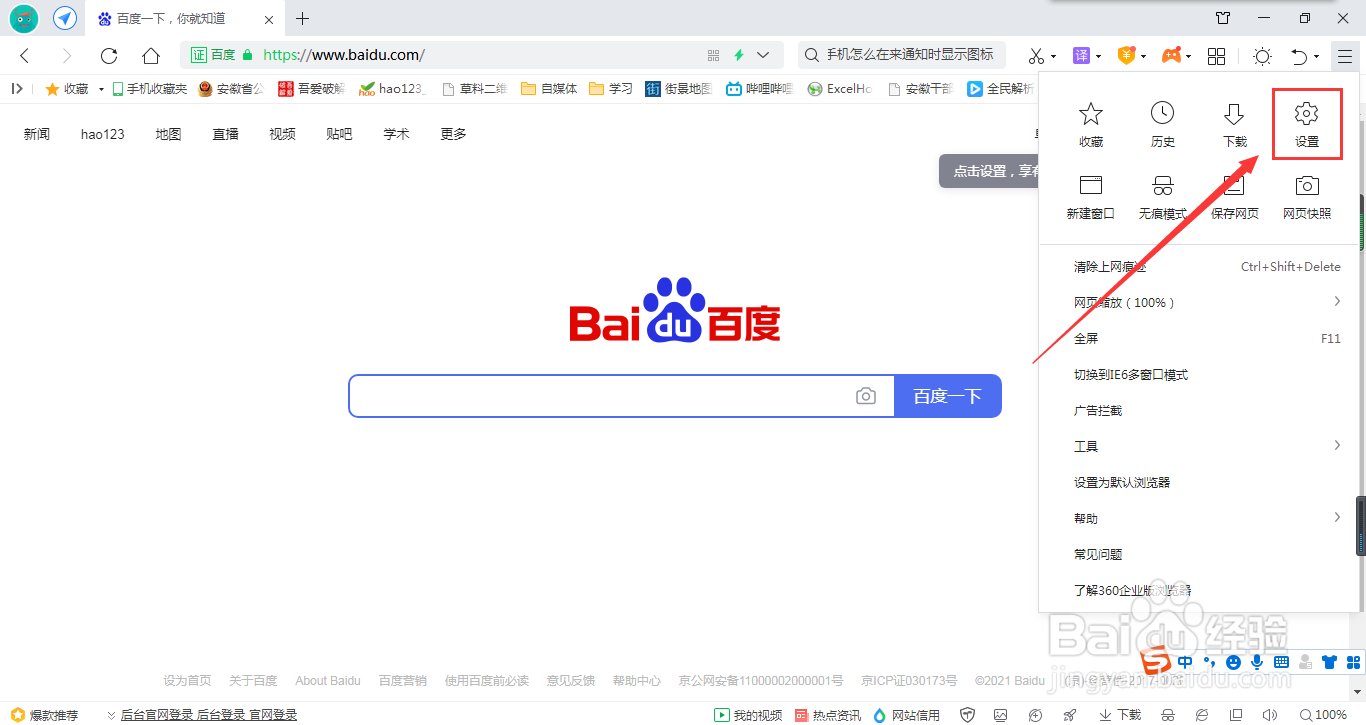Click the address bar URL field
1366x725 pixels.
pos(480,55)
